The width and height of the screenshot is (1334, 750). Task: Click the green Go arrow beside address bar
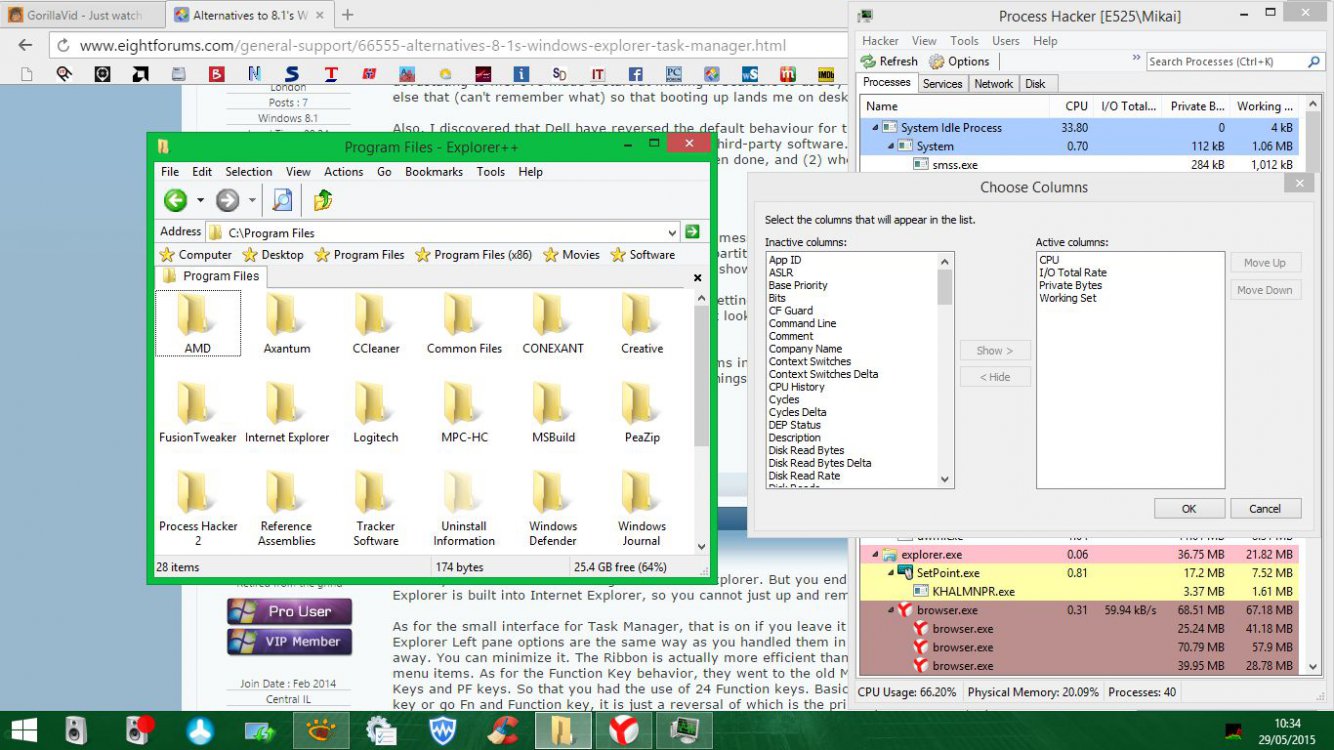(692, 232)
